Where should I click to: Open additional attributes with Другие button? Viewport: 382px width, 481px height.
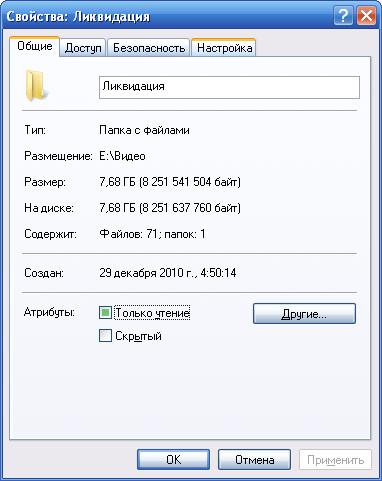click(x=304, y=314)
